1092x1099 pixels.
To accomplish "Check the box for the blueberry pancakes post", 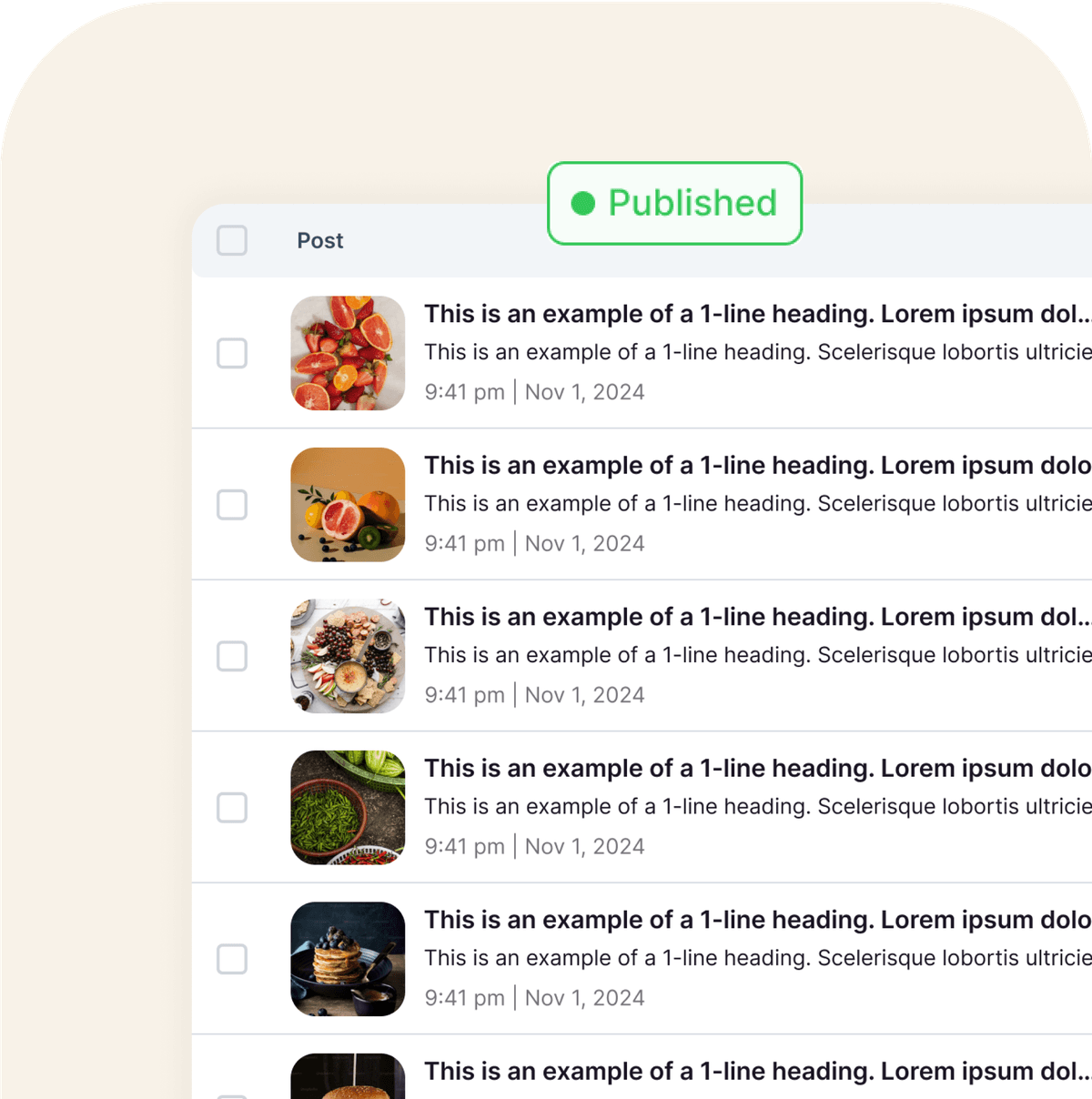I will [x=232, y=959].
